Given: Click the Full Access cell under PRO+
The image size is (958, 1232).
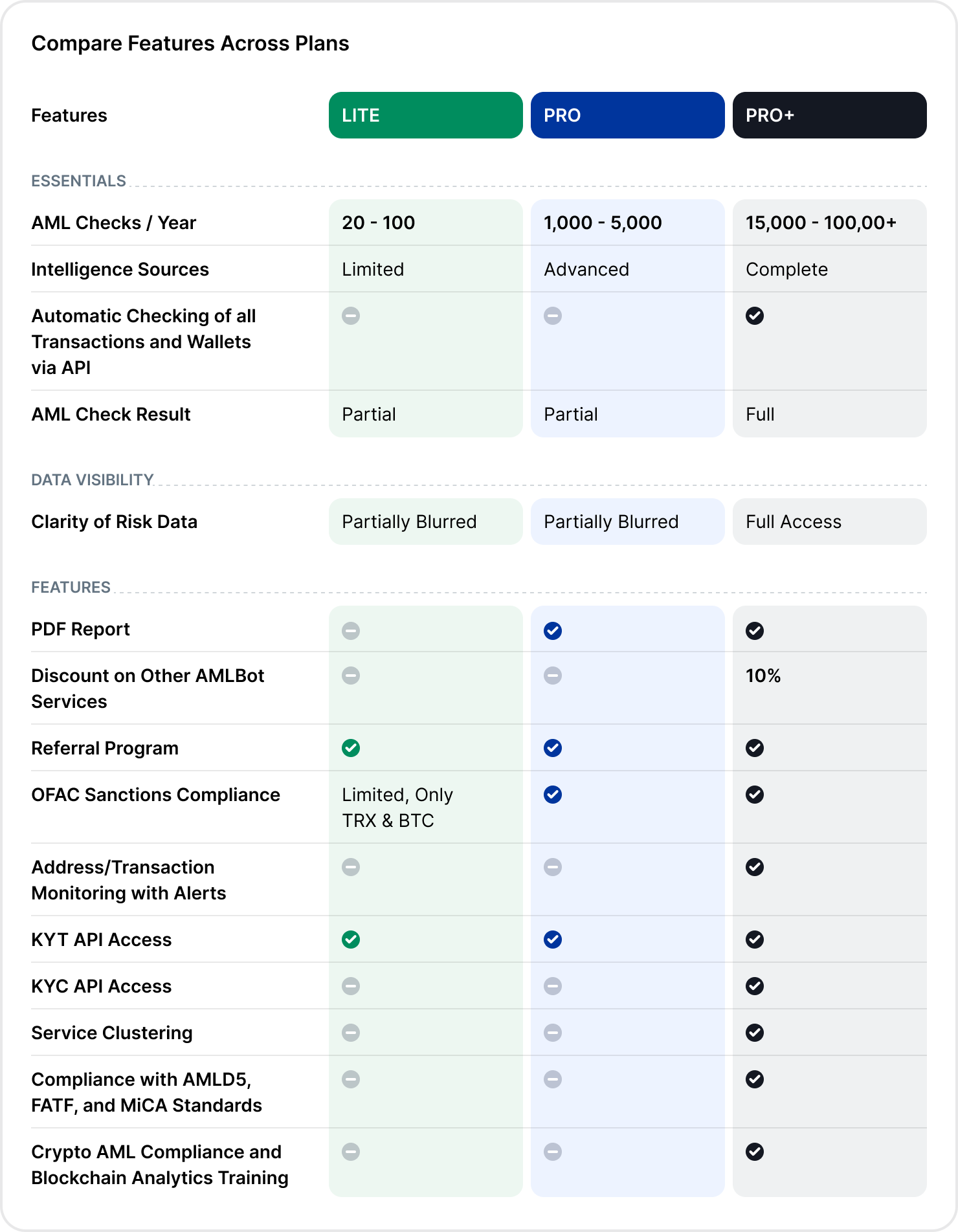Looking at the screenshot, I should point(794,522).
